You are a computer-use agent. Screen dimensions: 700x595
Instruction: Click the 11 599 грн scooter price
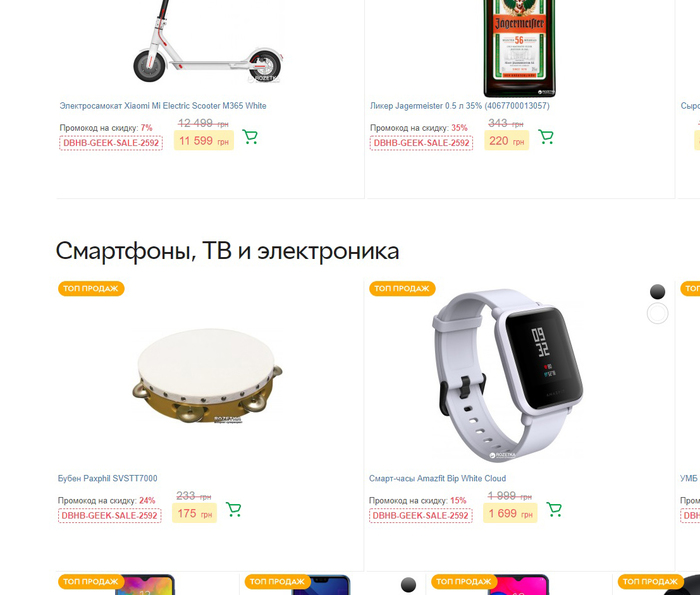click(204, 141)
